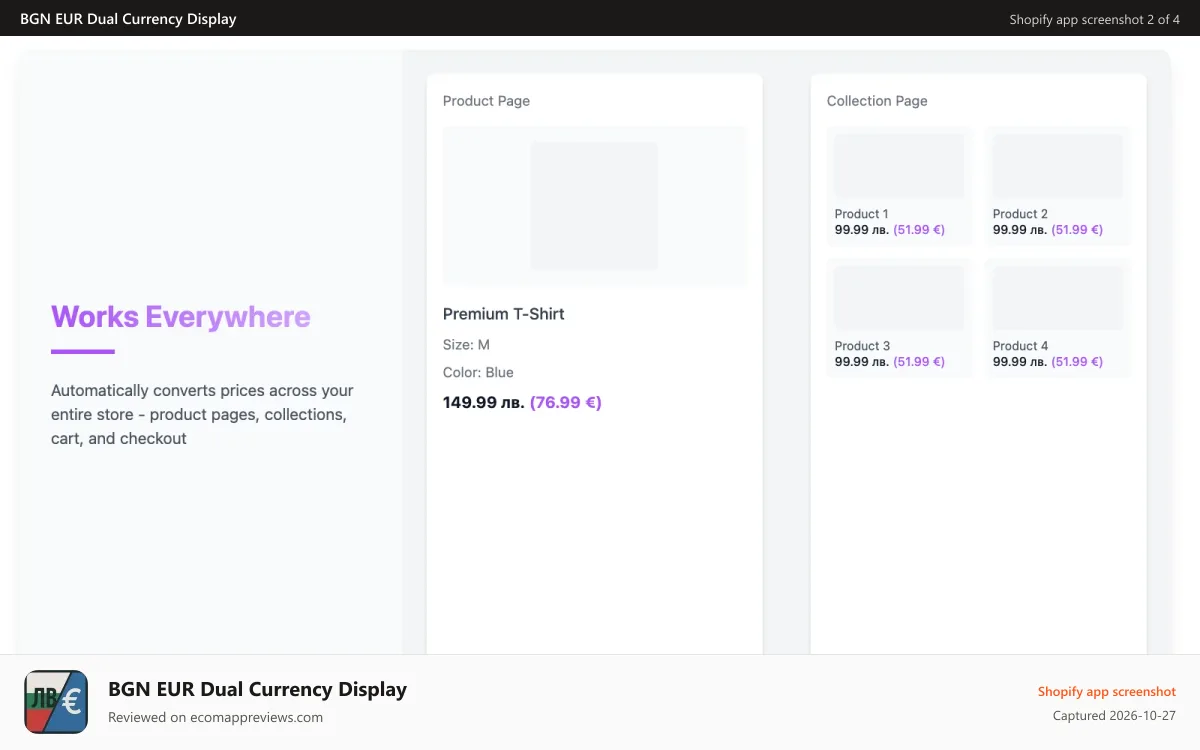Select the "Works Everywhere" heading

[x=181, y=317]
